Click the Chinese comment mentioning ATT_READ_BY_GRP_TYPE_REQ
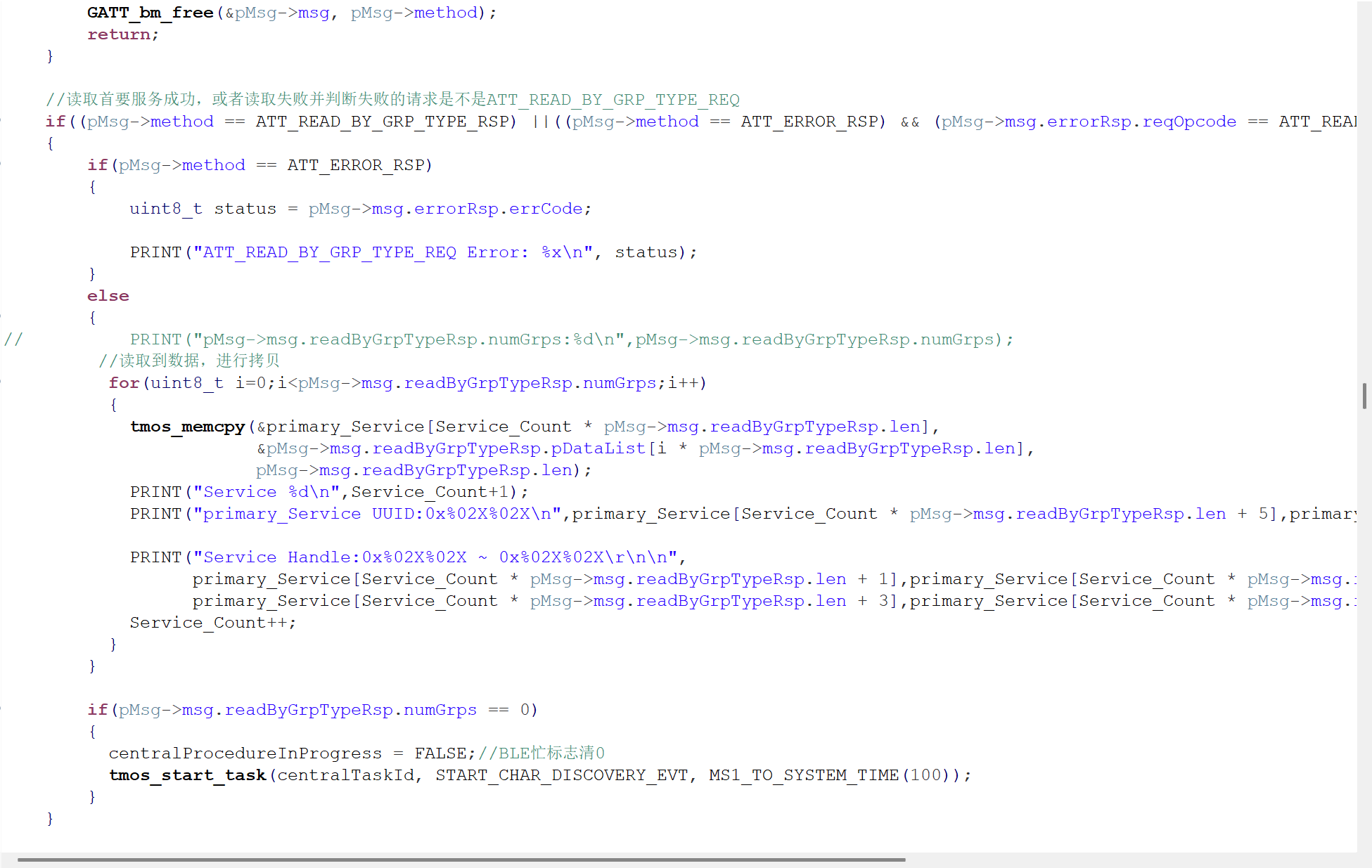The height and width of the screenshot is (868, 1372). (392, 99)
